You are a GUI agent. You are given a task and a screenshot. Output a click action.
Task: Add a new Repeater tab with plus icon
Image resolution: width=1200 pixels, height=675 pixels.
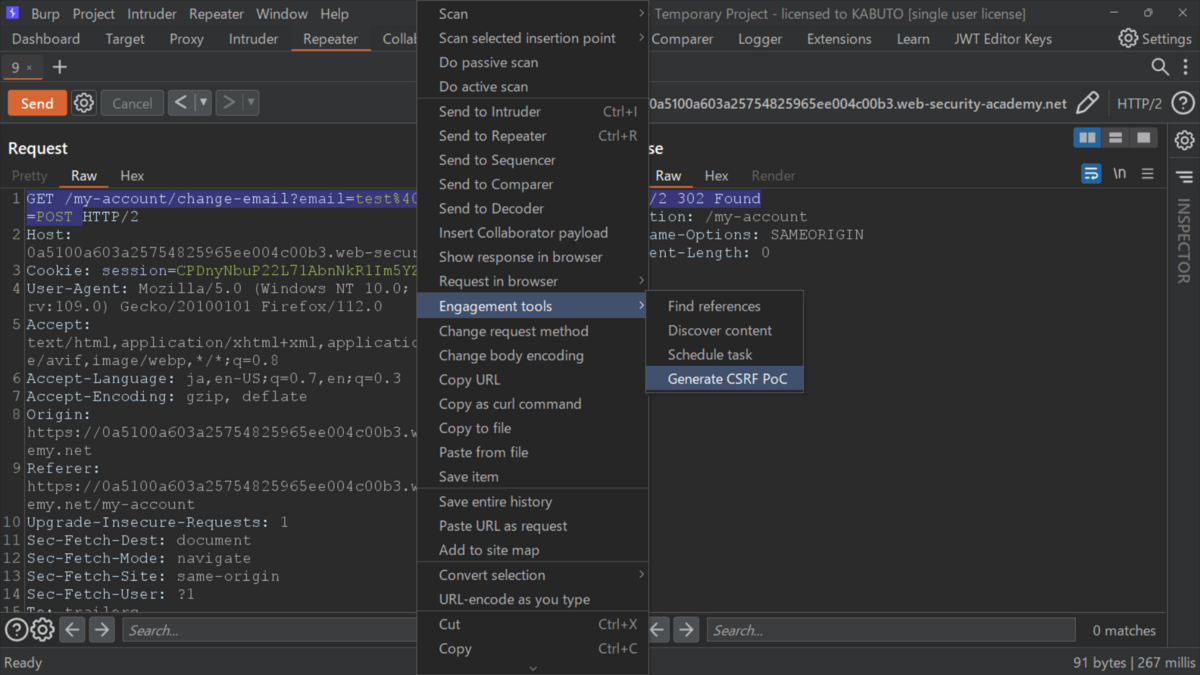(x=60, y=67)
